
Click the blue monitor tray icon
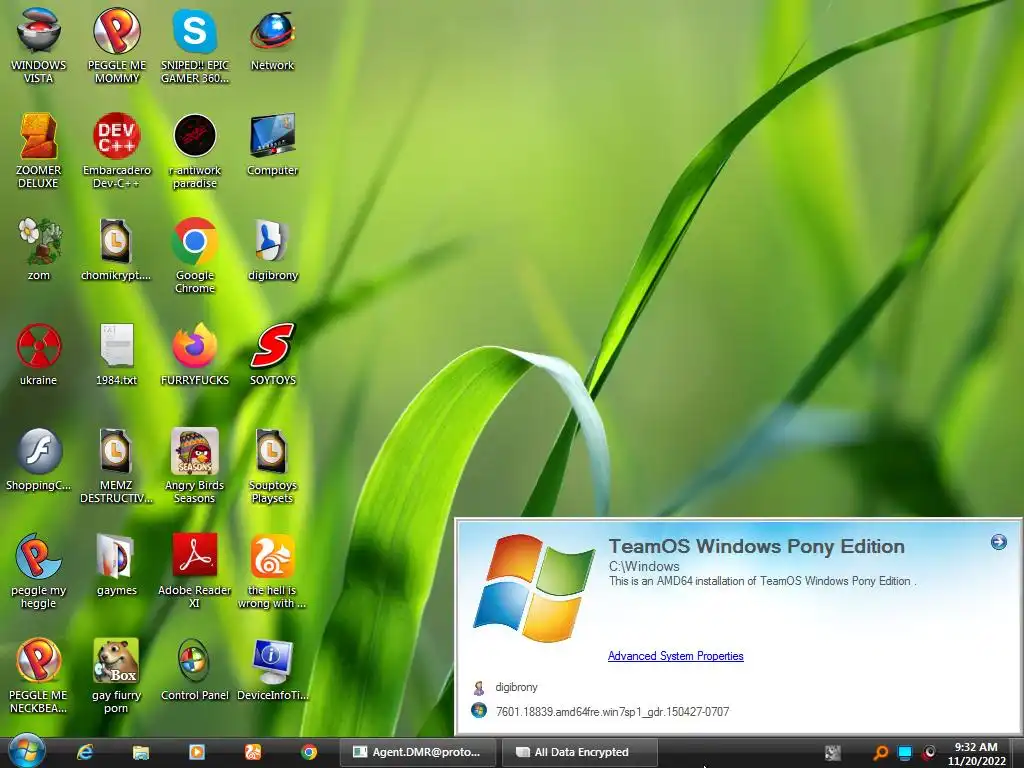coord(904,753)
